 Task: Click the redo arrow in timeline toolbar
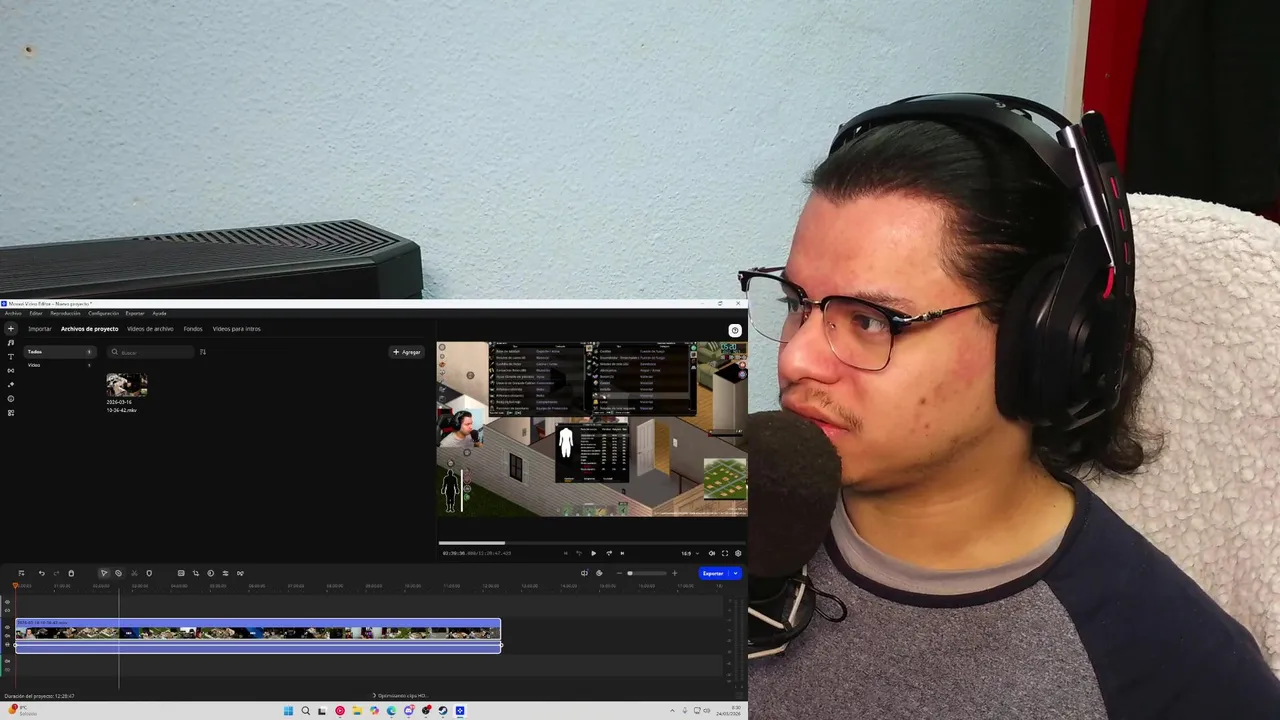pos(56,573)
